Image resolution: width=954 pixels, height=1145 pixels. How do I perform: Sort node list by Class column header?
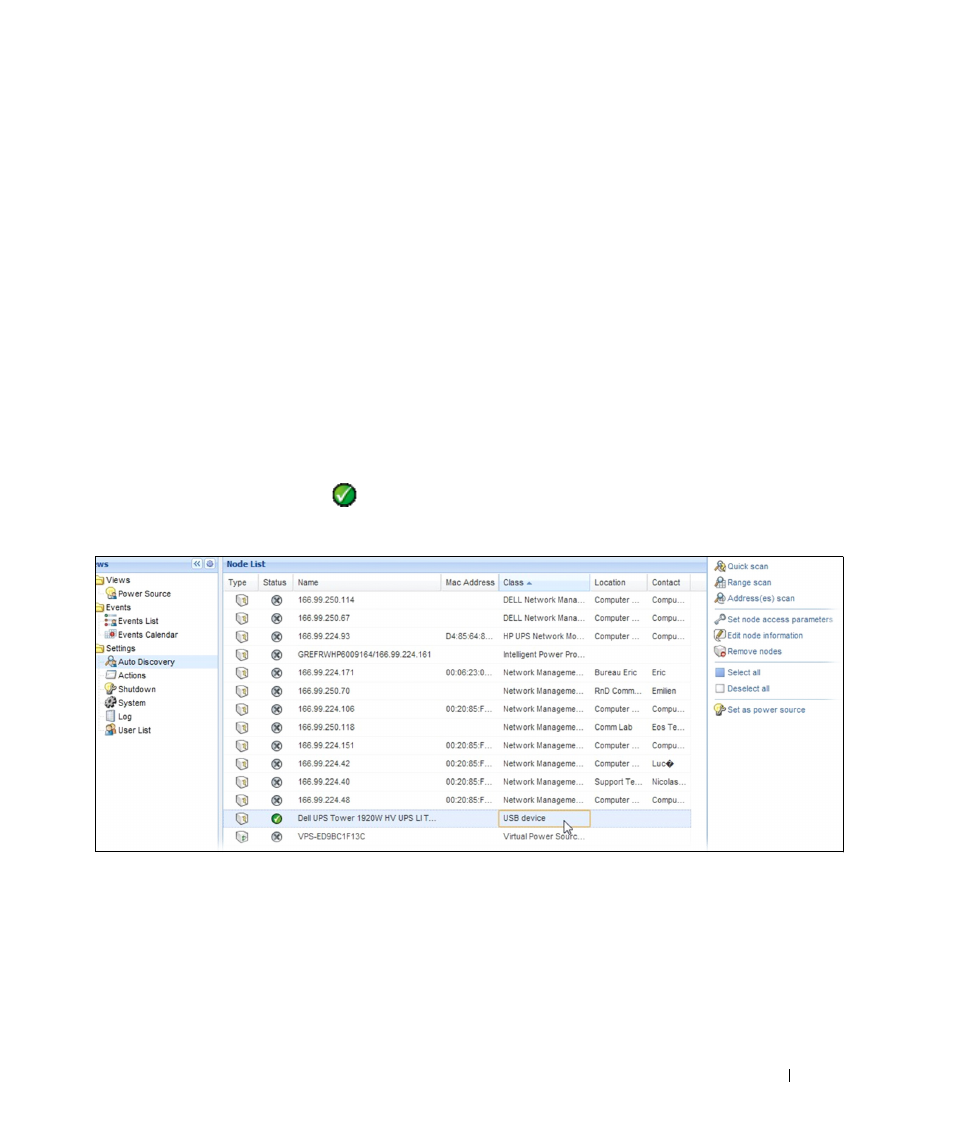point(543,583)
